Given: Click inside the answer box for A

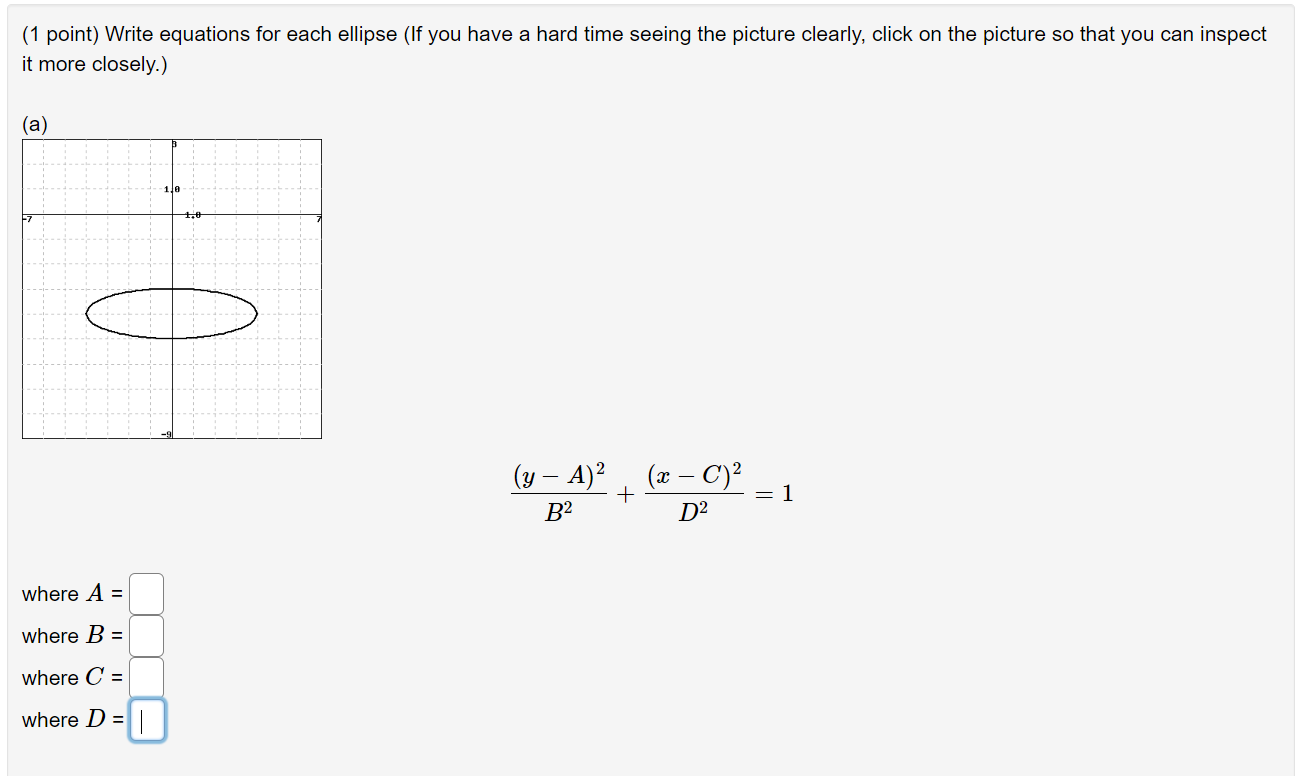Looking at the screenshot, I should click(148, 592).
